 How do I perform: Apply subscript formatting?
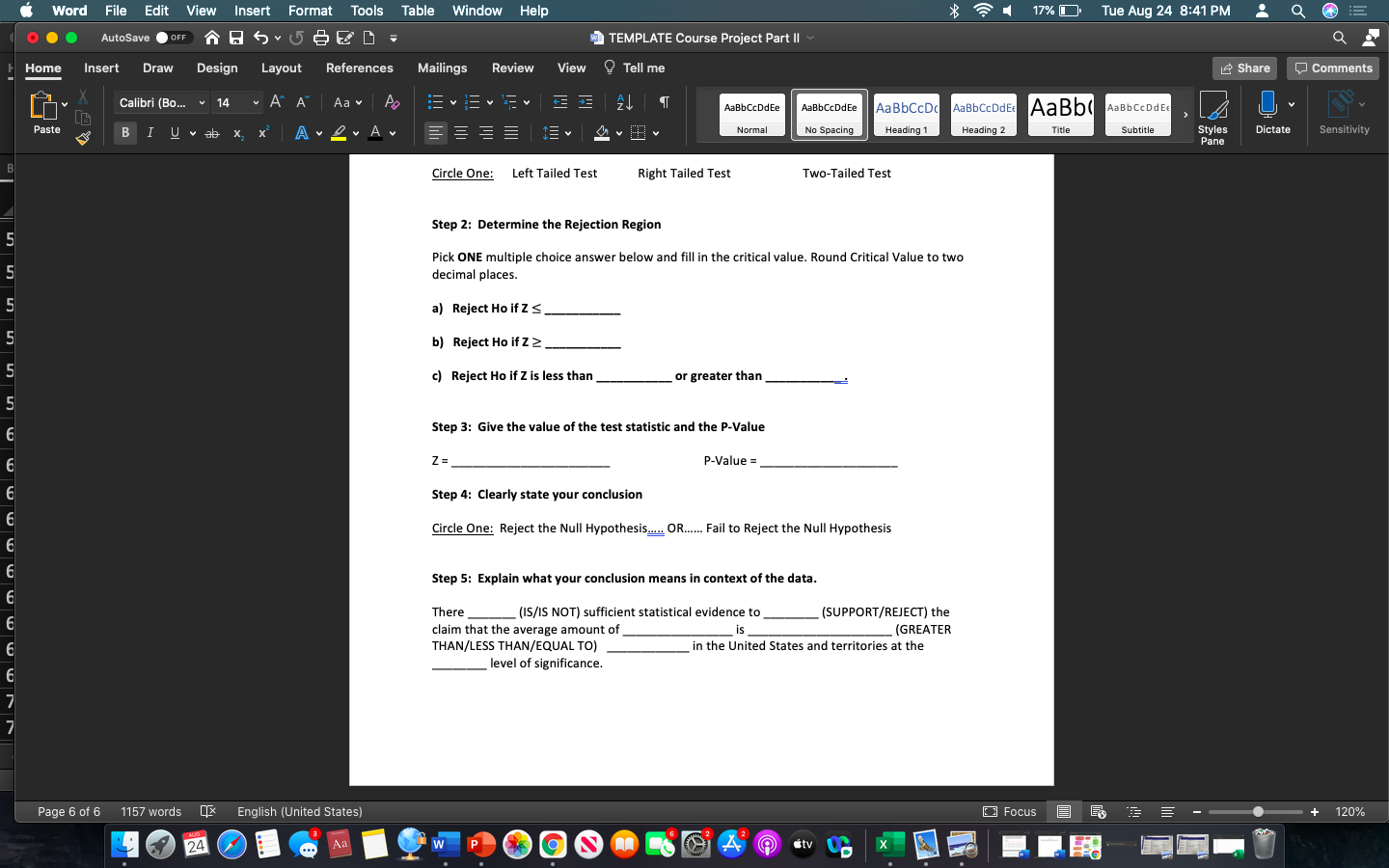click(238, 133)
